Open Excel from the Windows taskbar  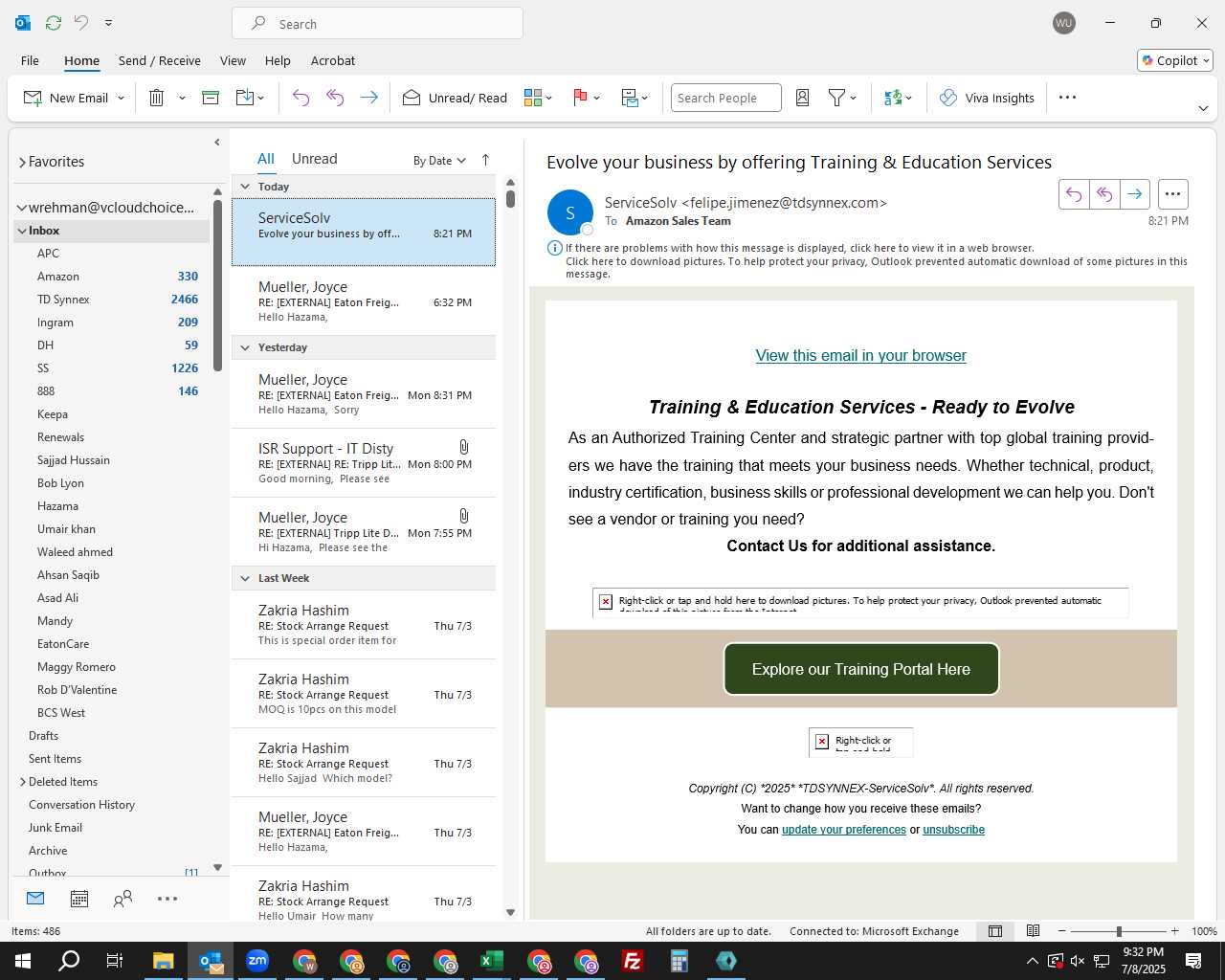(492, 961)
